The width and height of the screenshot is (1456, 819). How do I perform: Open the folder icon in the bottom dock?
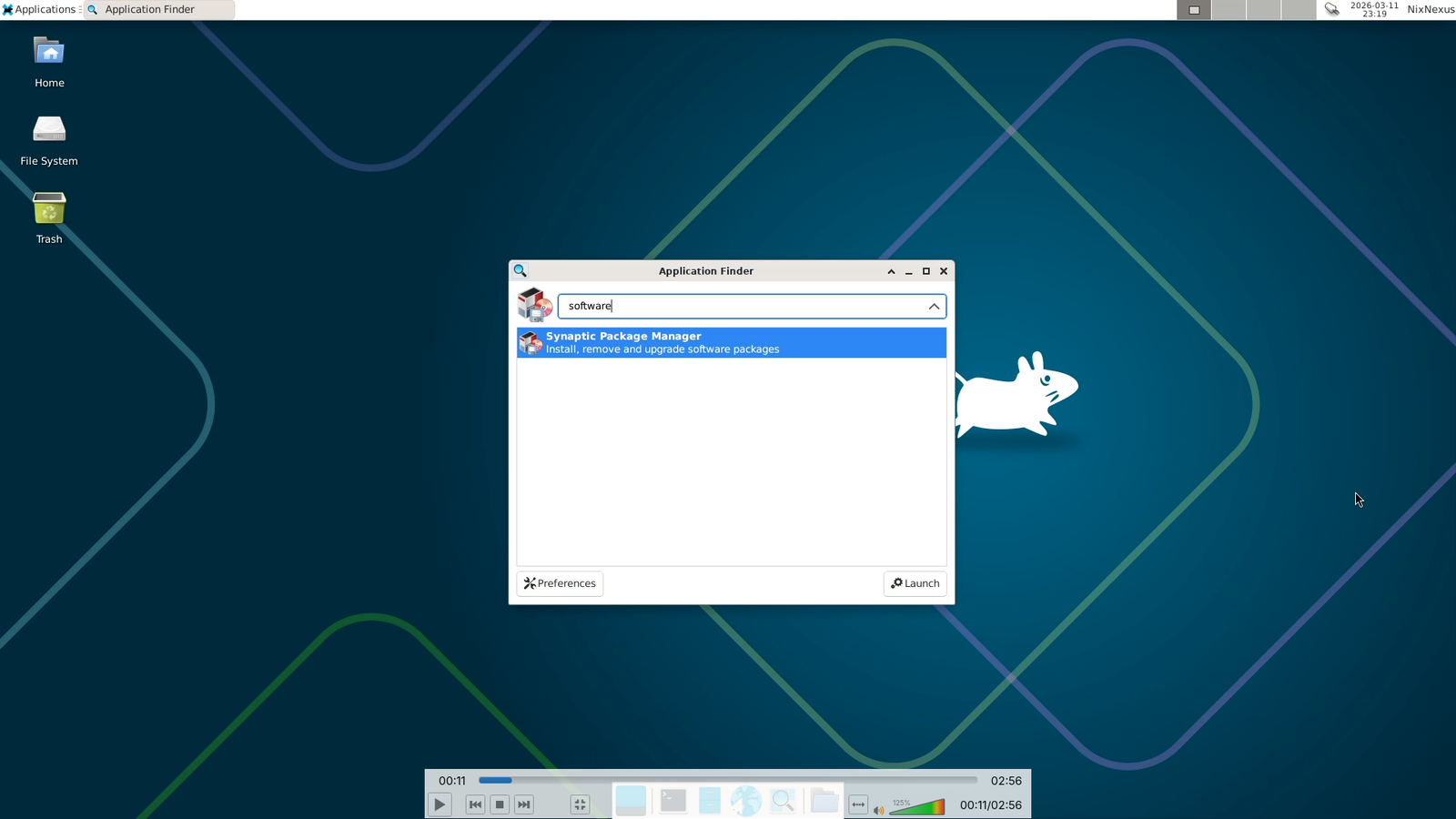tap(824, 803)
